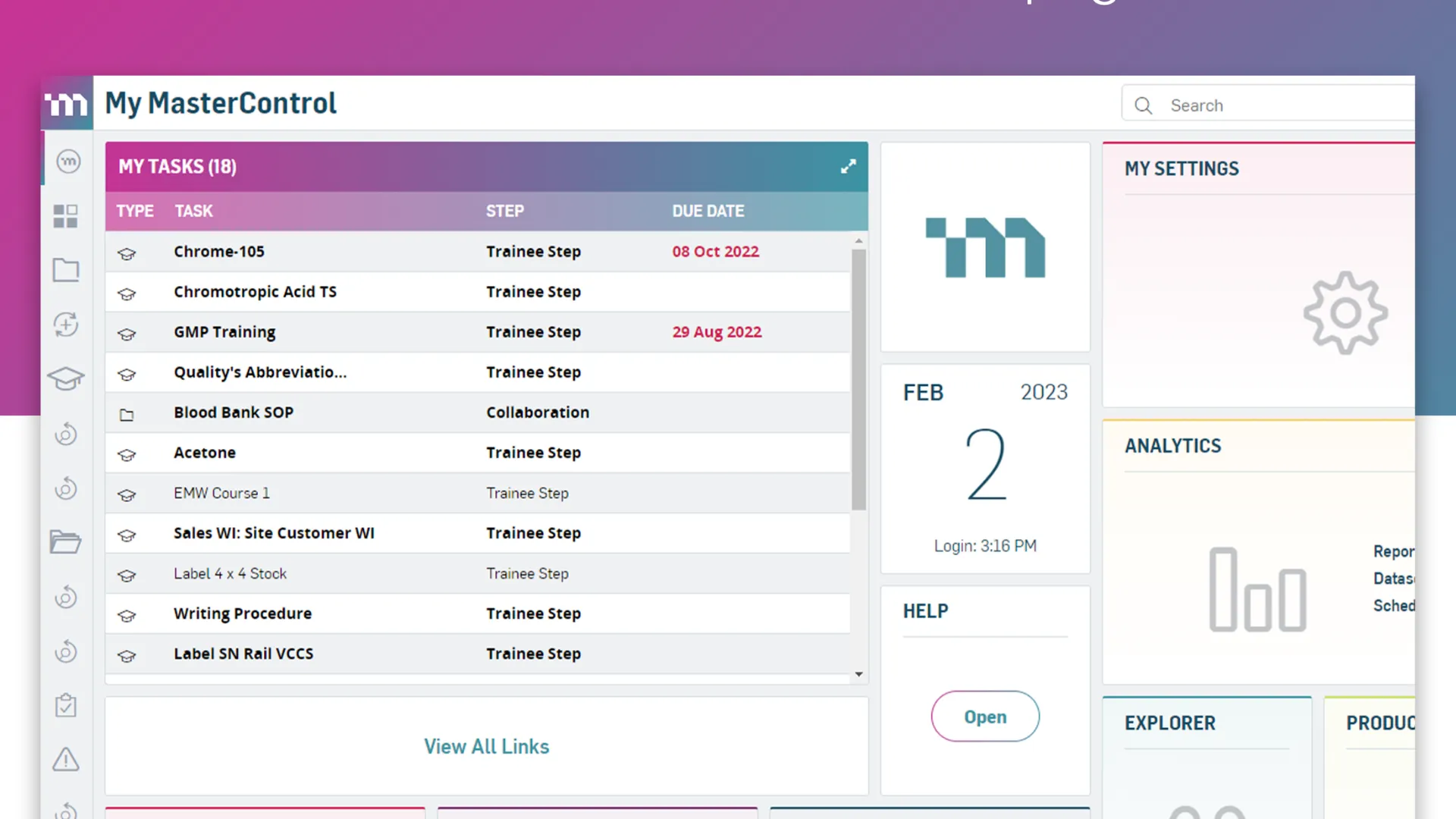Click the search magnifier icon

(x=1144, y=105)
